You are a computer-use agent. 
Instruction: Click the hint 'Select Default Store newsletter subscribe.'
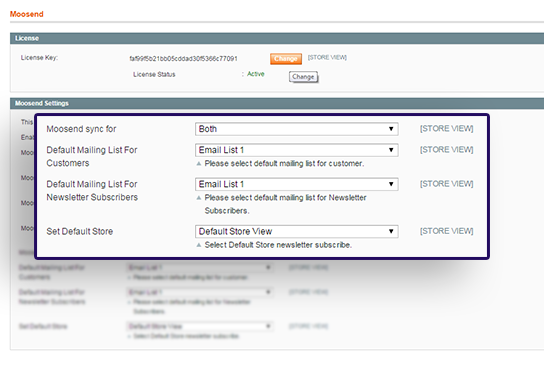tap(278, 245)
